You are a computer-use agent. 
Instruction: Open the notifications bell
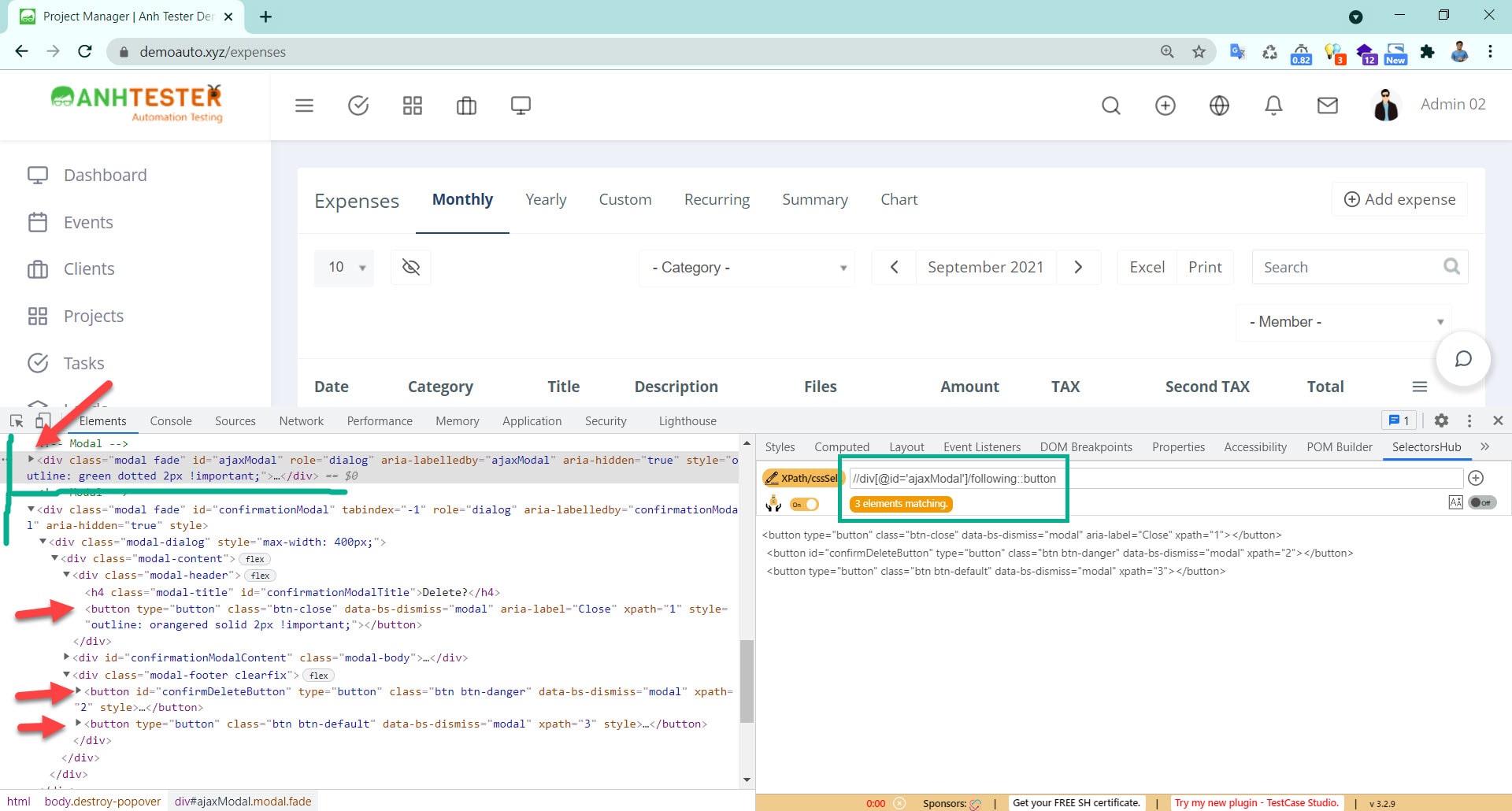(1273, 106)
